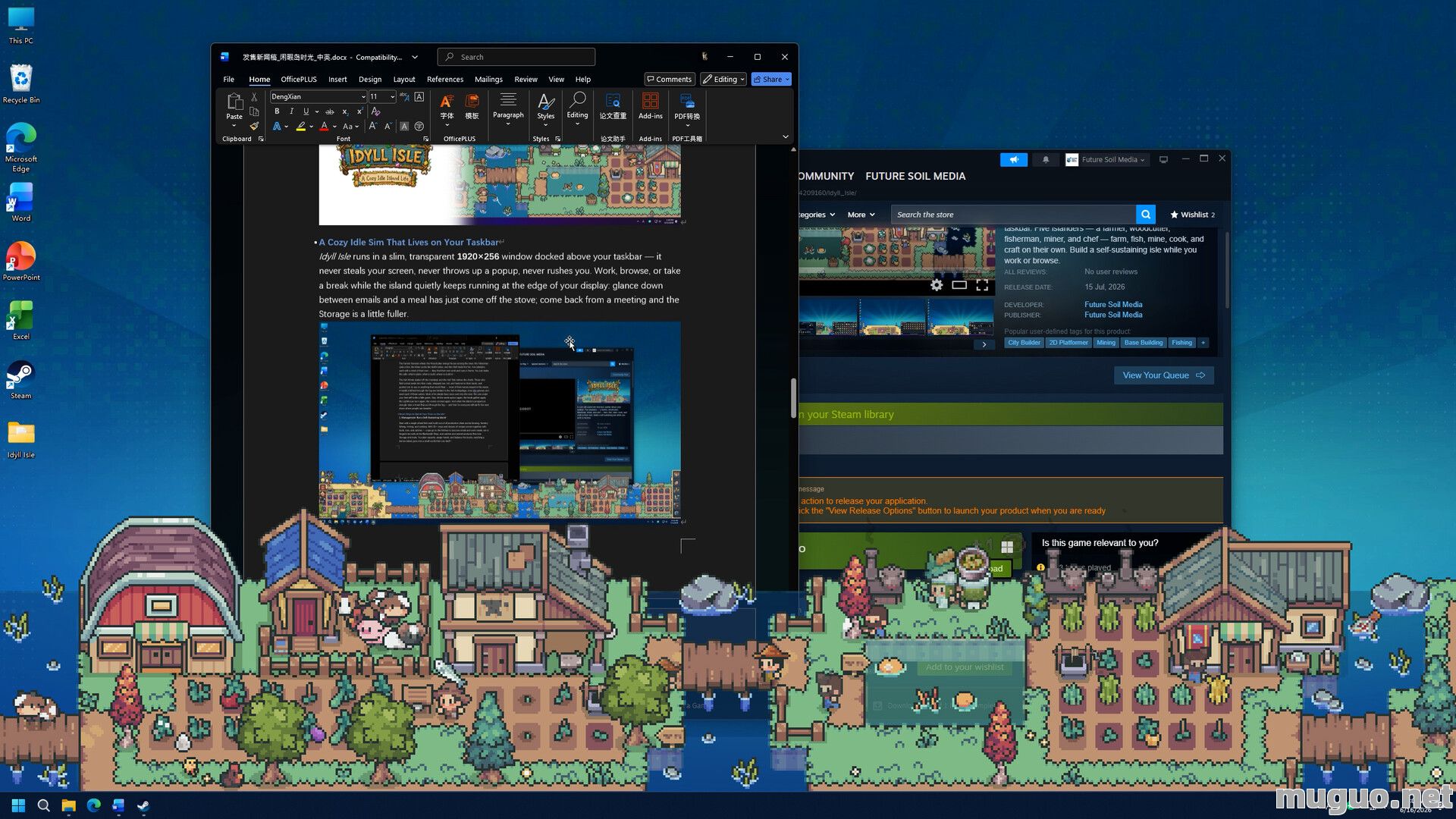Open the Styles gallery button
The height and width of the screenshot is (819, 1456).
coord(546,109)
